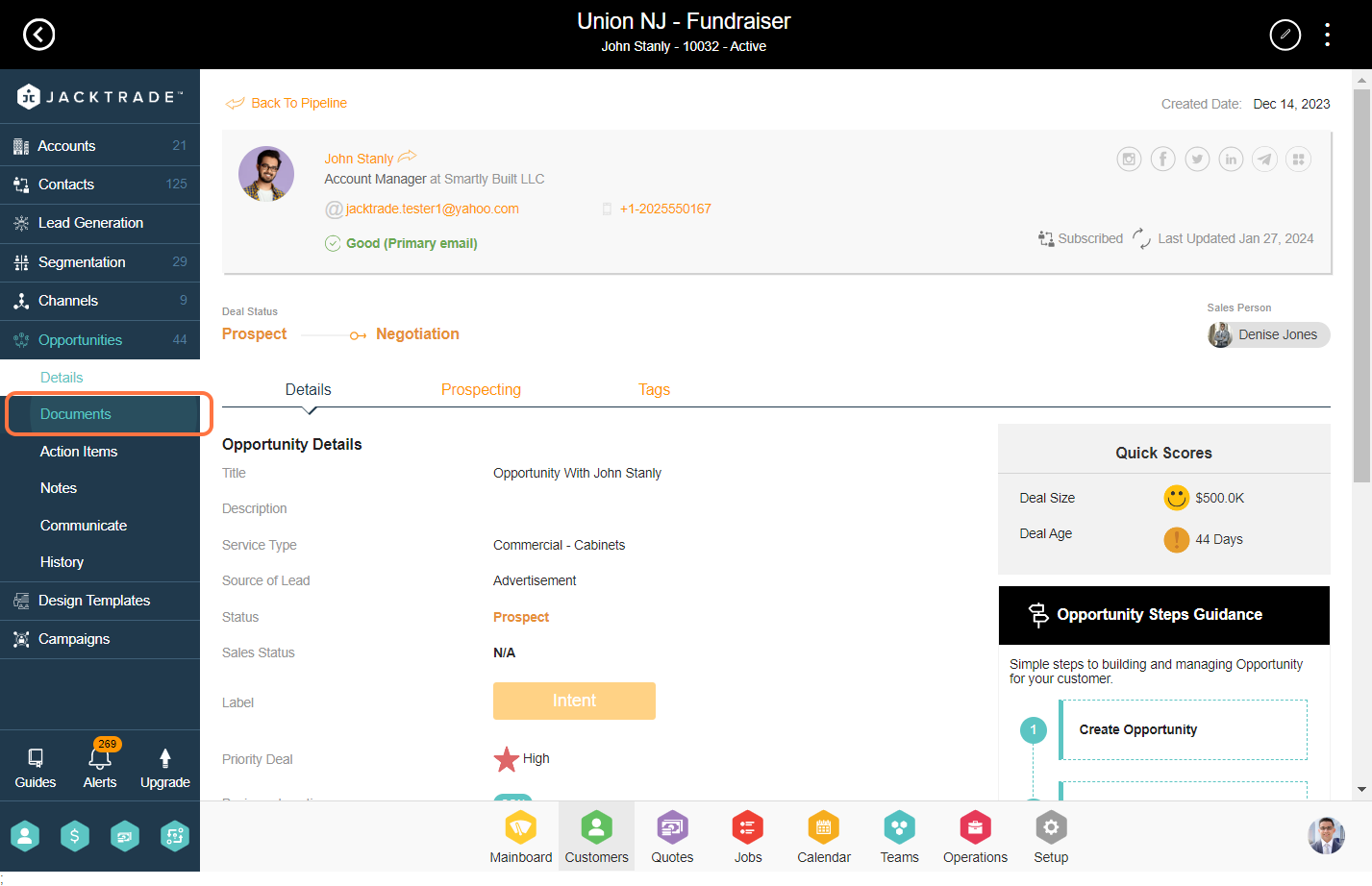Open Mainboard from the bottom bar

[x=521, y=837]
